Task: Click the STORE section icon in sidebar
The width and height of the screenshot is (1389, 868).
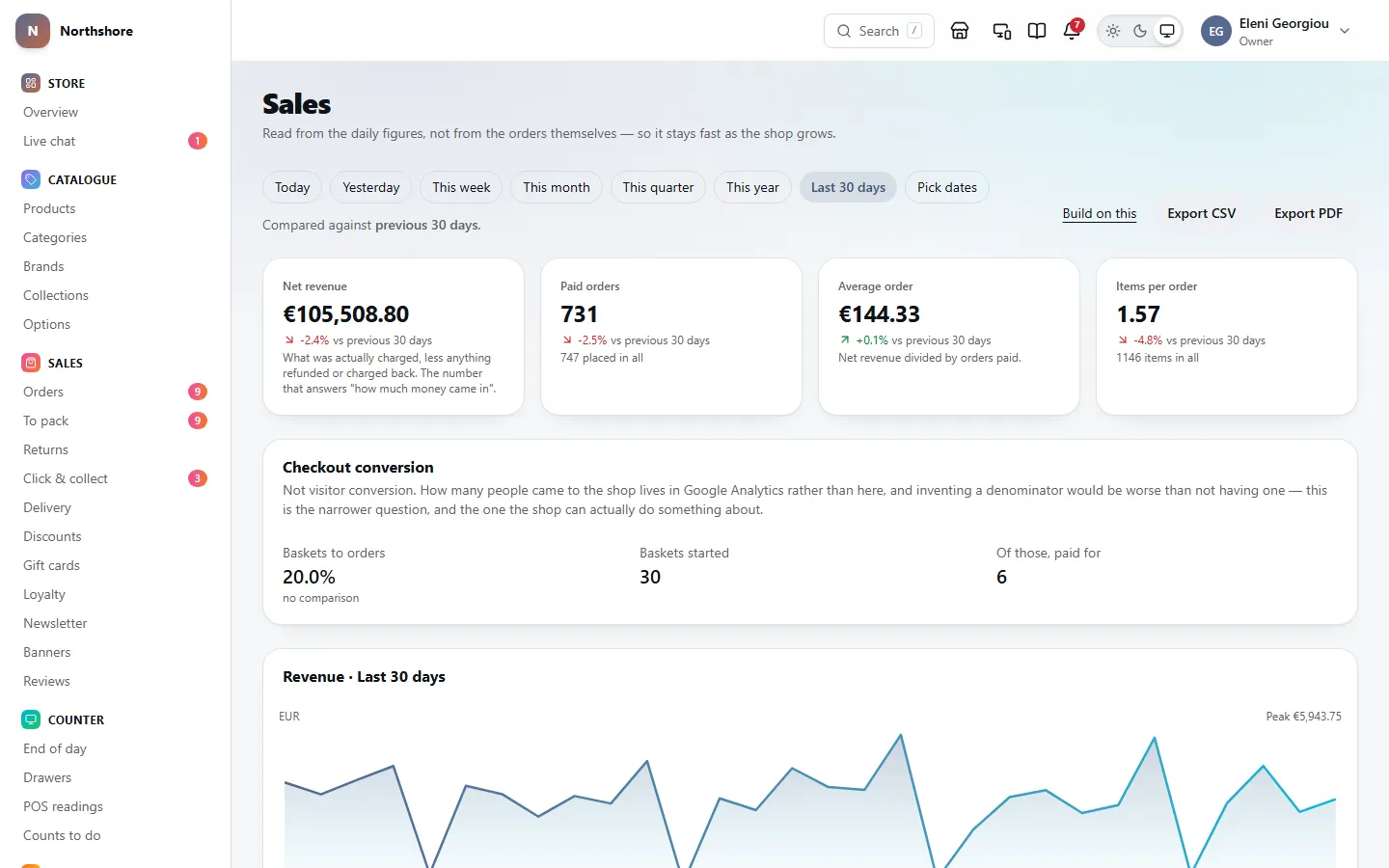Action: pyautogui.click(x=31, y=83)
